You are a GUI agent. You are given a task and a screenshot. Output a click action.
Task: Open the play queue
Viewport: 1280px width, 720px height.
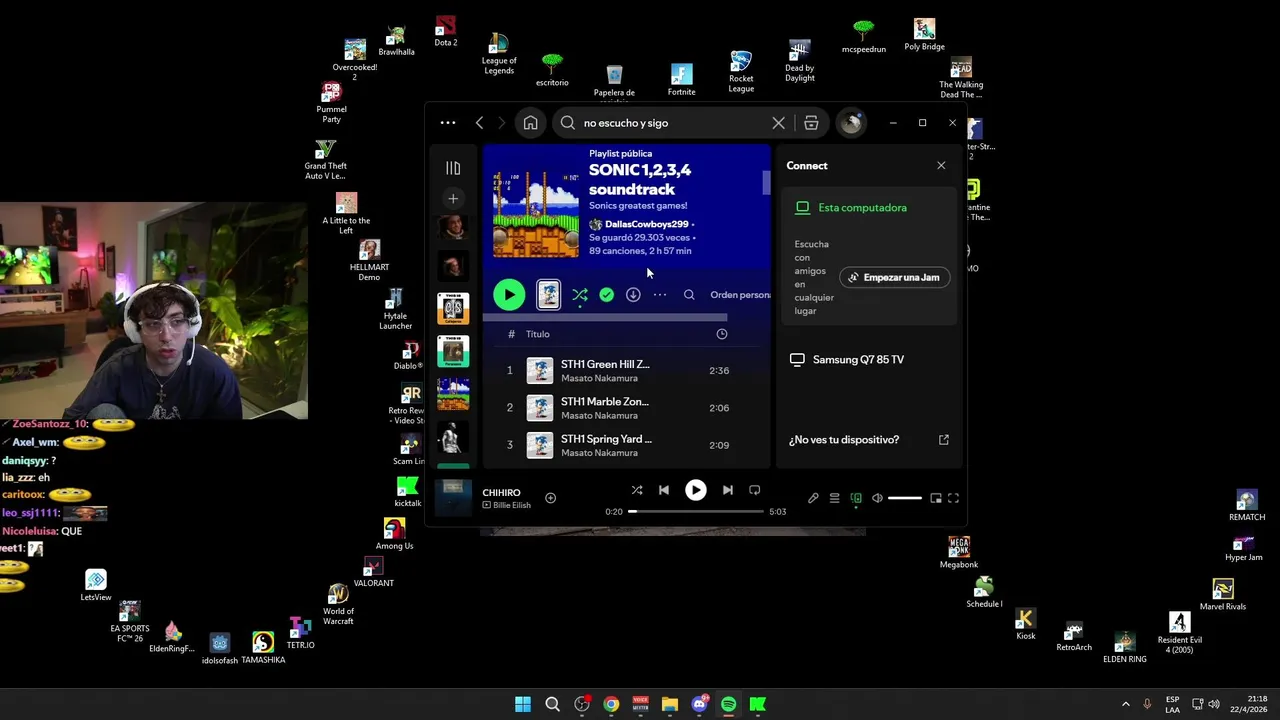(x=834, y=498)
